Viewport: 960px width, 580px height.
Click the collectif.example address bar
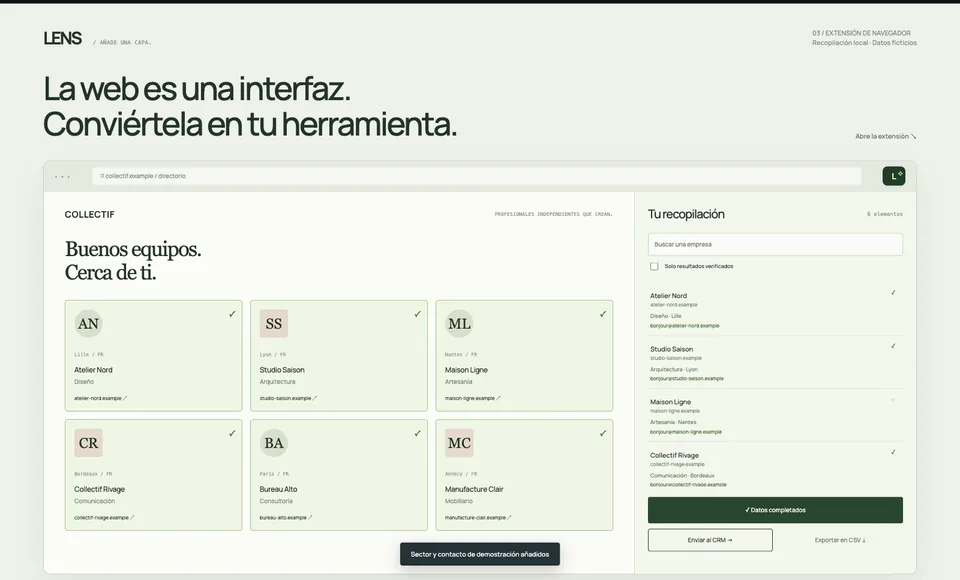476,176
